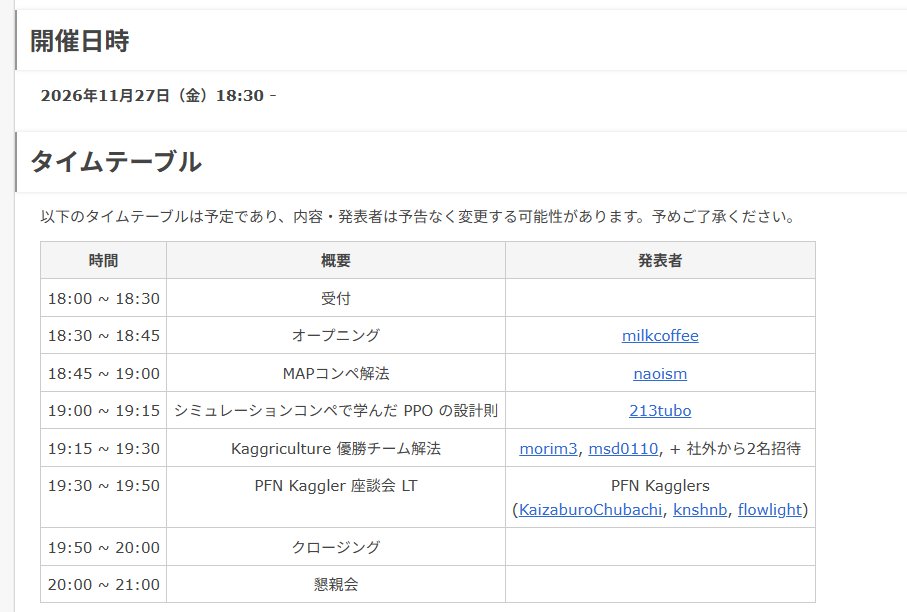Click the Kaggriculture 優勝チーム解法 cell
Image resolution: width=907 pixels, height=612 pixels.
[336, 448]
